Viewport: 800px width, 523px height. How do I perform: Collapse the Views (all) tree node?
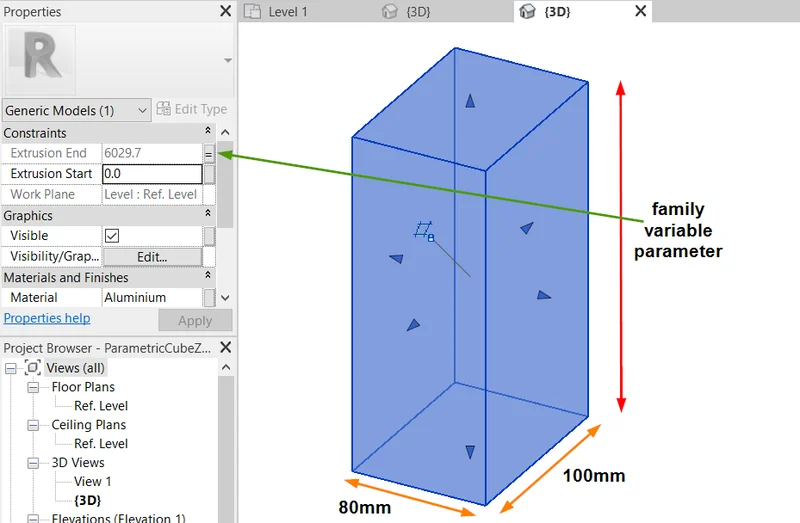coord(11,368)
